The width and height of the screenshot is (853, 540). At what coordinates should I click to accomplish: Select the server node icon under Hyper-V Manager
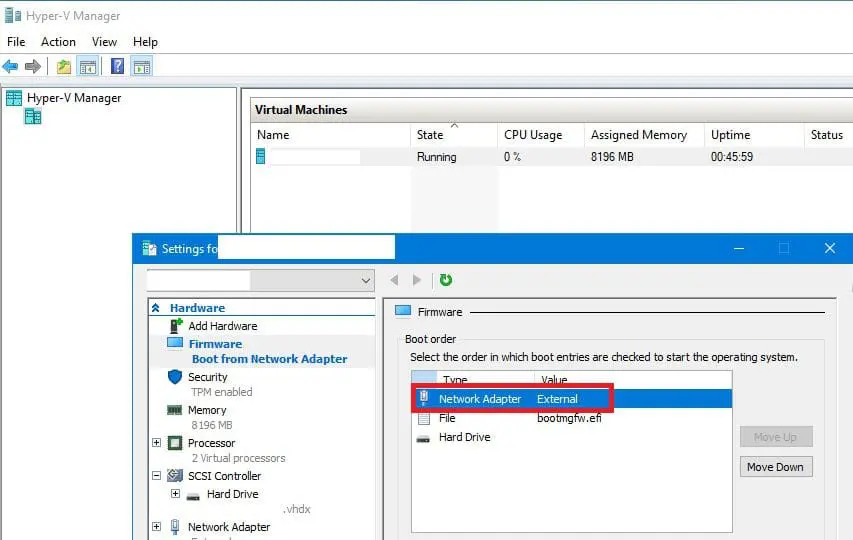[33, 117]
